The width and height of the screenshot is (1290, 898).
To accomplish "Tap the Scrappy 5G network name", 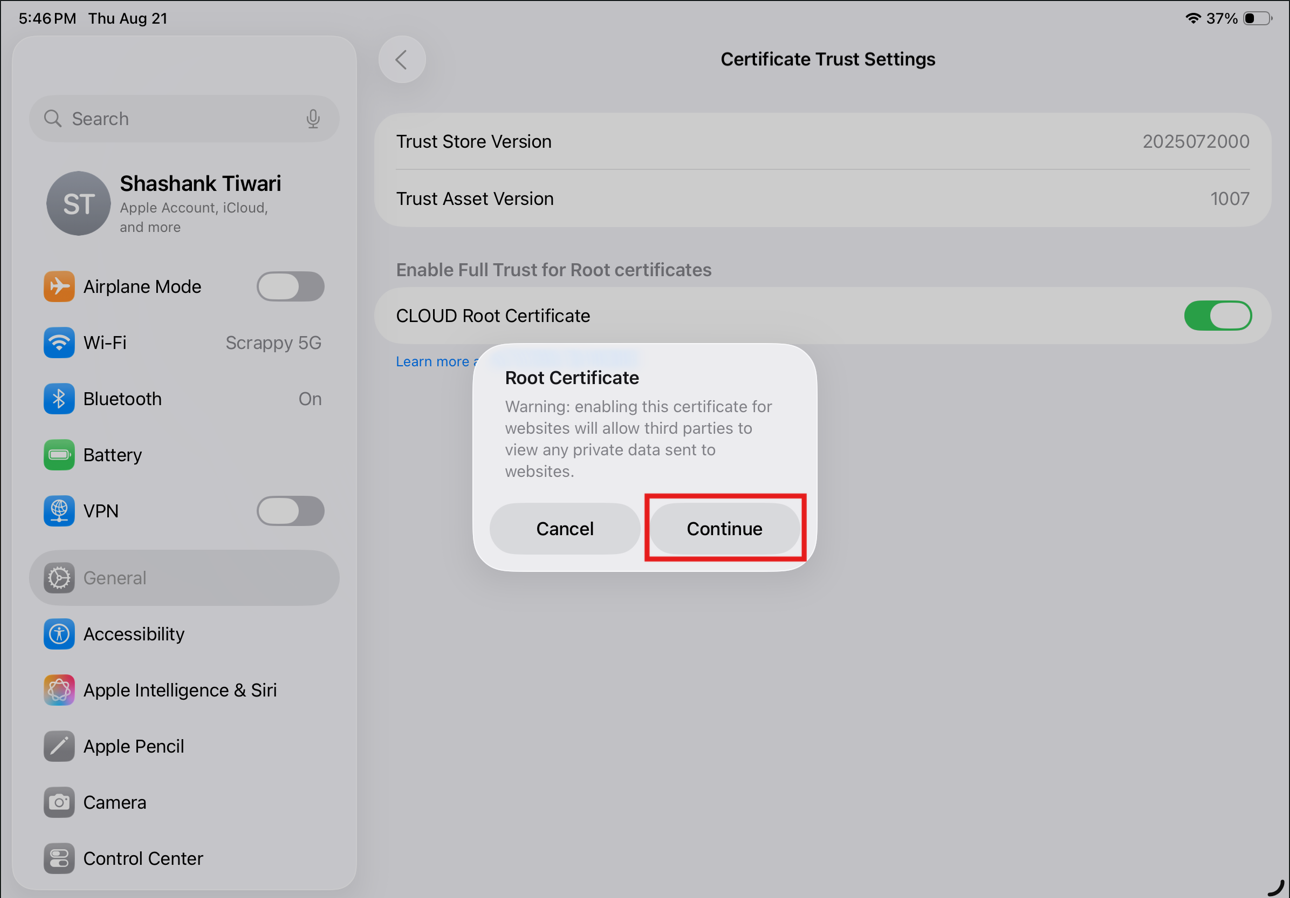I will coord(274,343).
